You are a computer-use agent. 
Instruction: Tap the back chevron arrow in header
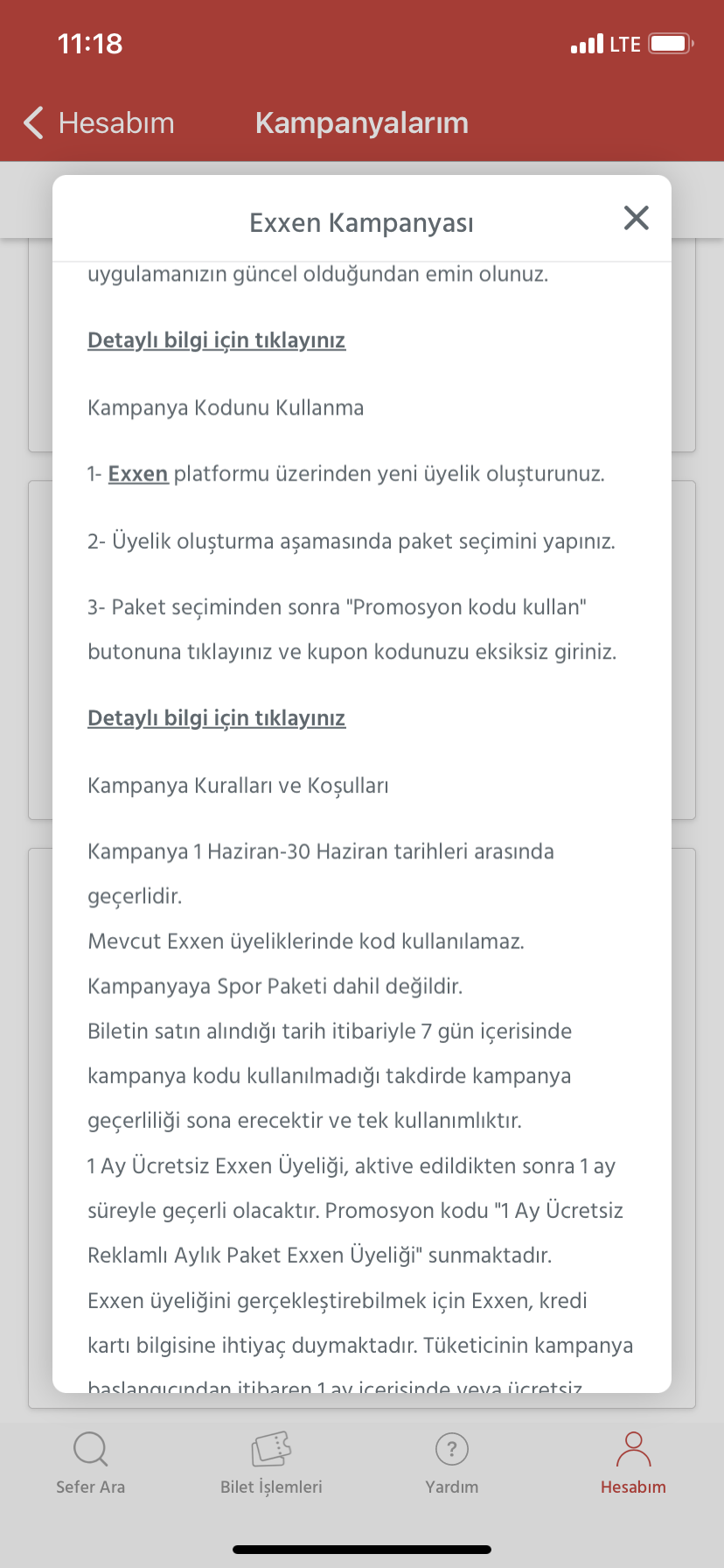[33, 123]
